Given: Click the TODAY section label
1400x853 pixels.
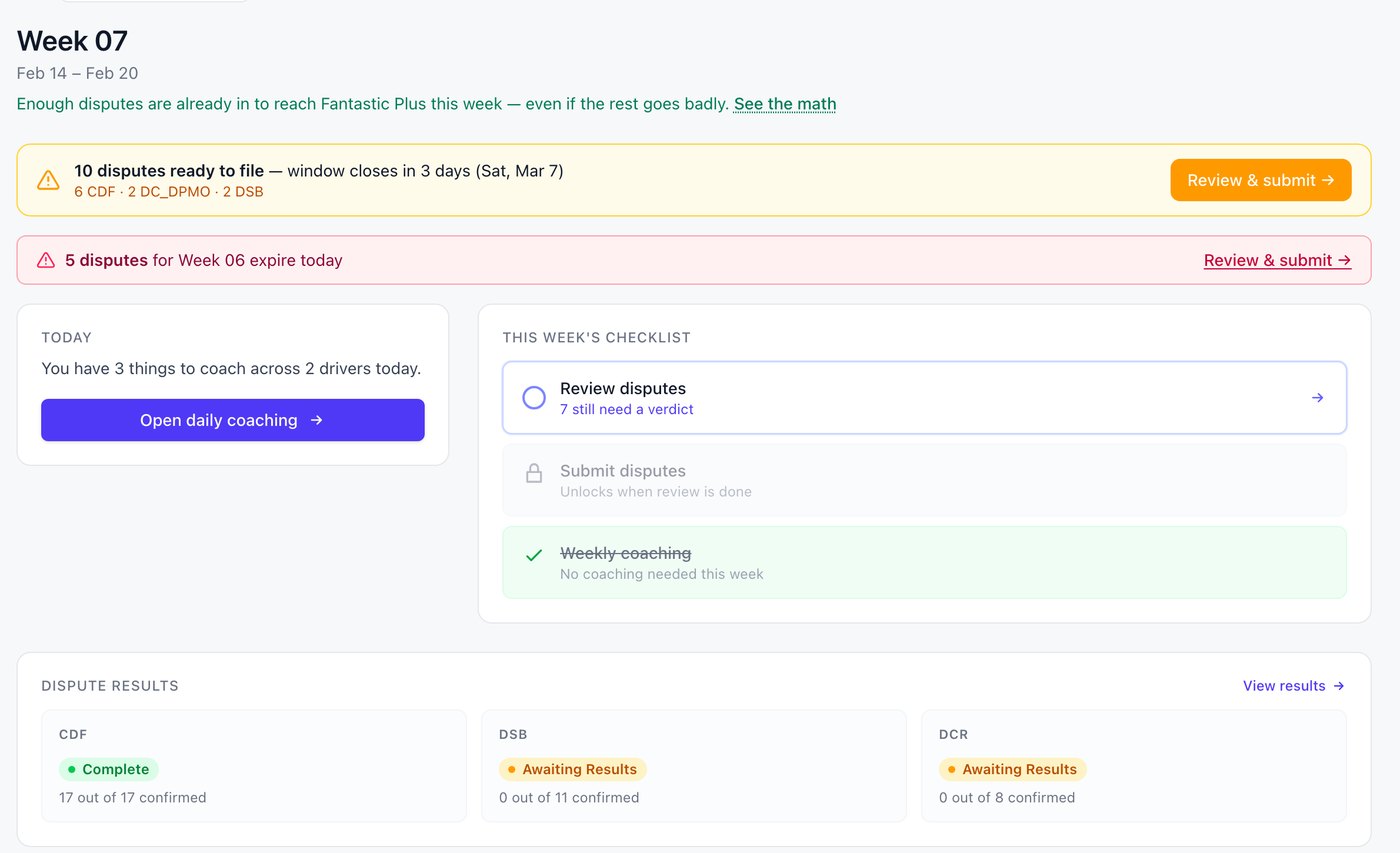Looking at the screenshot, I should (x=66, y=338).
